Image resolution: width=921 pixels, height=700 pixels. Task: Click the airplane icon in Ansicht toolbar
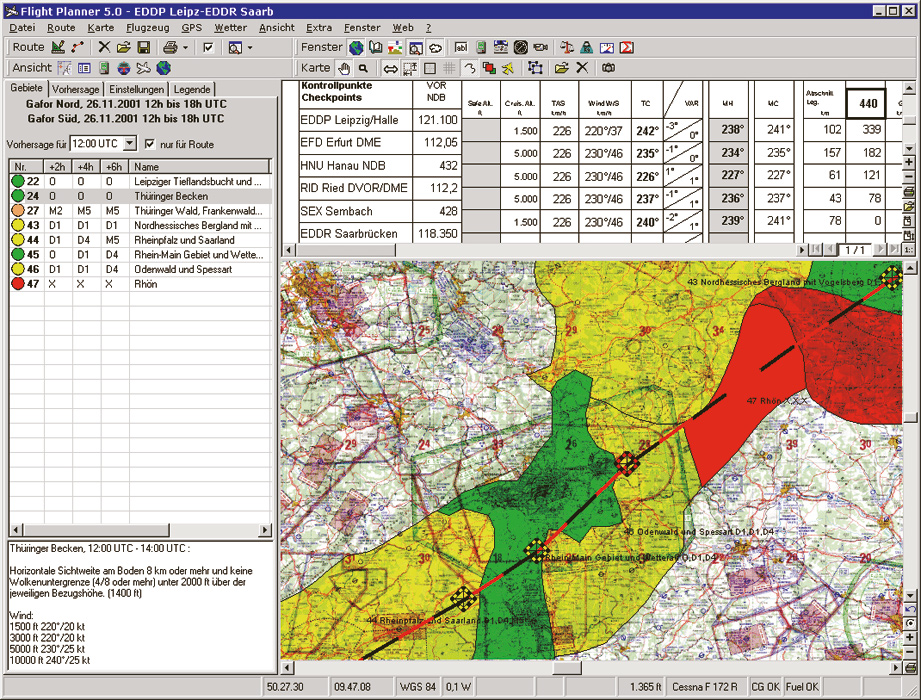coord(143,69)
